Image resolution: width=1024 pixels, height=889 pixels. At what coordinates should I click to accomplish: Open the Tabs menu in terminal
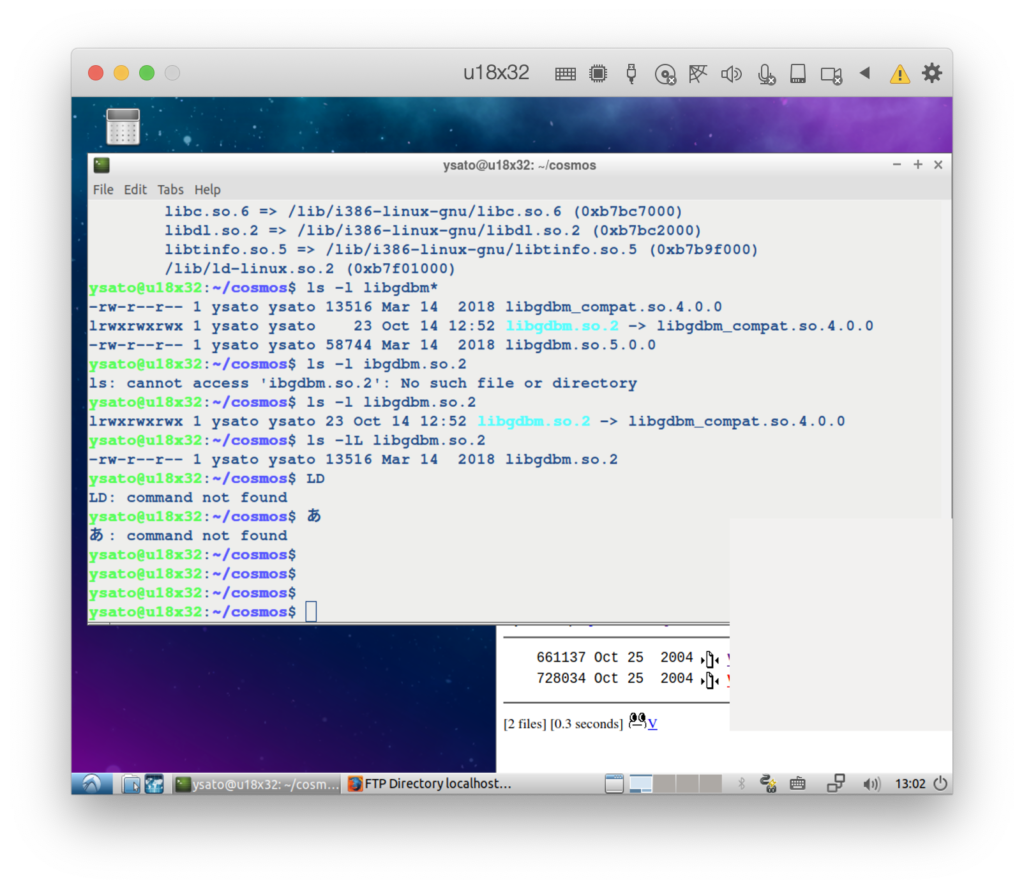pyautogui.click(x=170, y=190)
